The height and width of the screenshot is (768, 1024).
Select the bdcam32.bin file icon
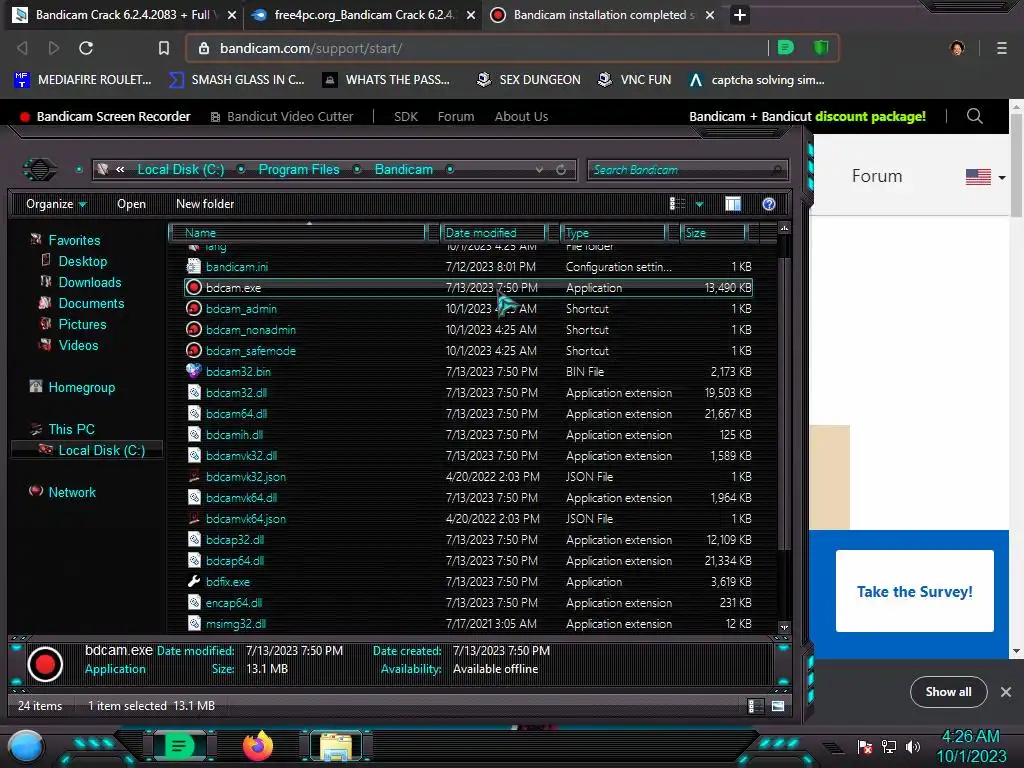coord(193,371)
